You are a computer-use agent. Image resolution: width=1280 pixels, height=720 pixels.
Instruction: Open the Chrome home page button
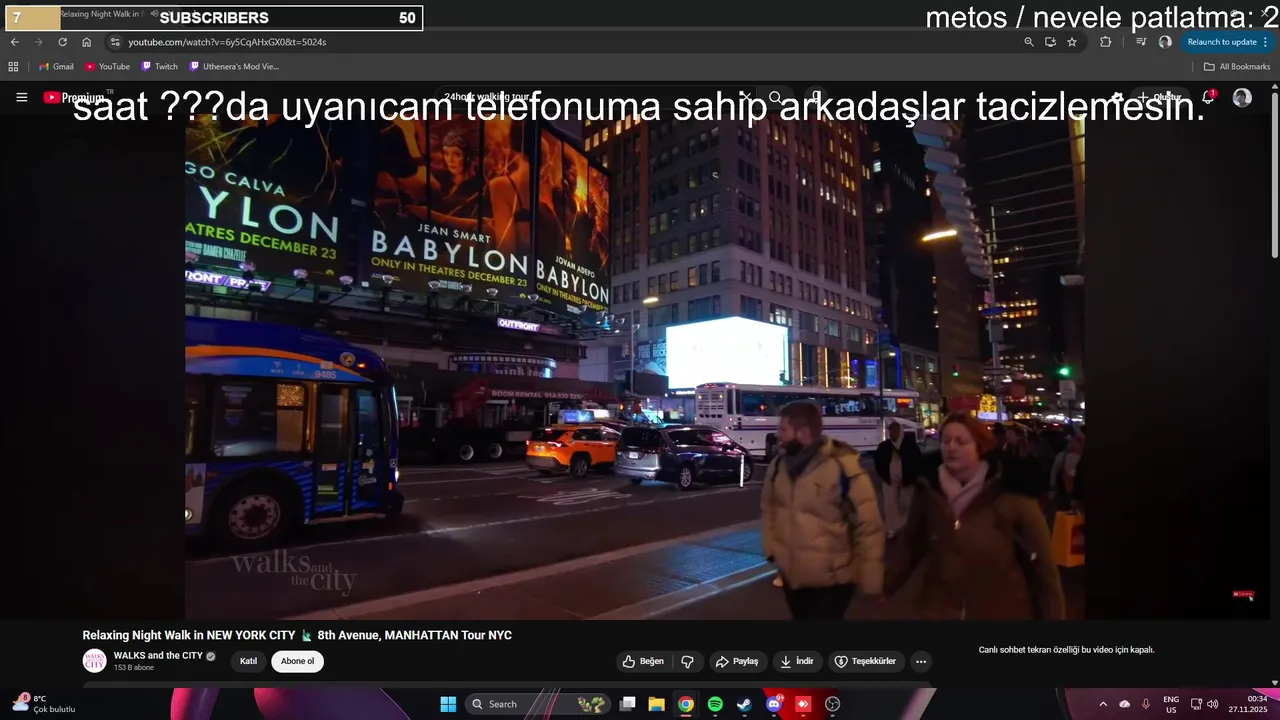(x=86, y=42)
